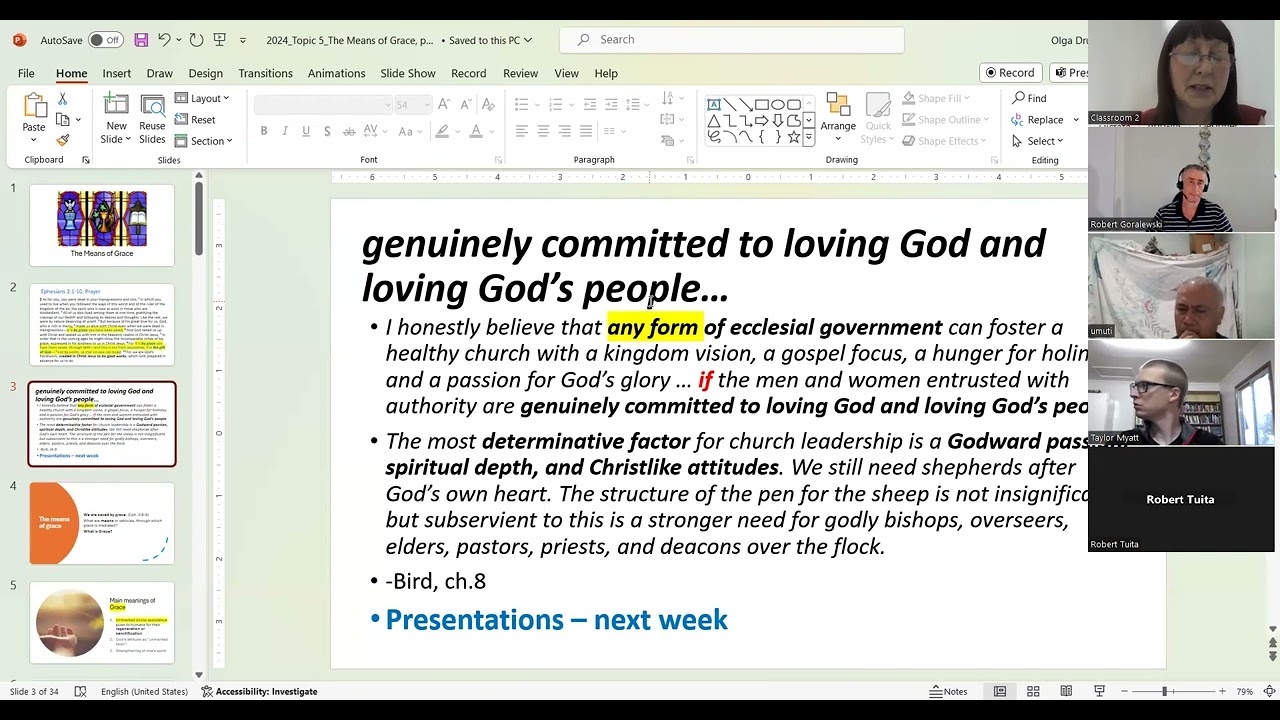Click Decrease Font Size icon
Viewport: 1280px width, 720px height.
(x=465, y=104)
